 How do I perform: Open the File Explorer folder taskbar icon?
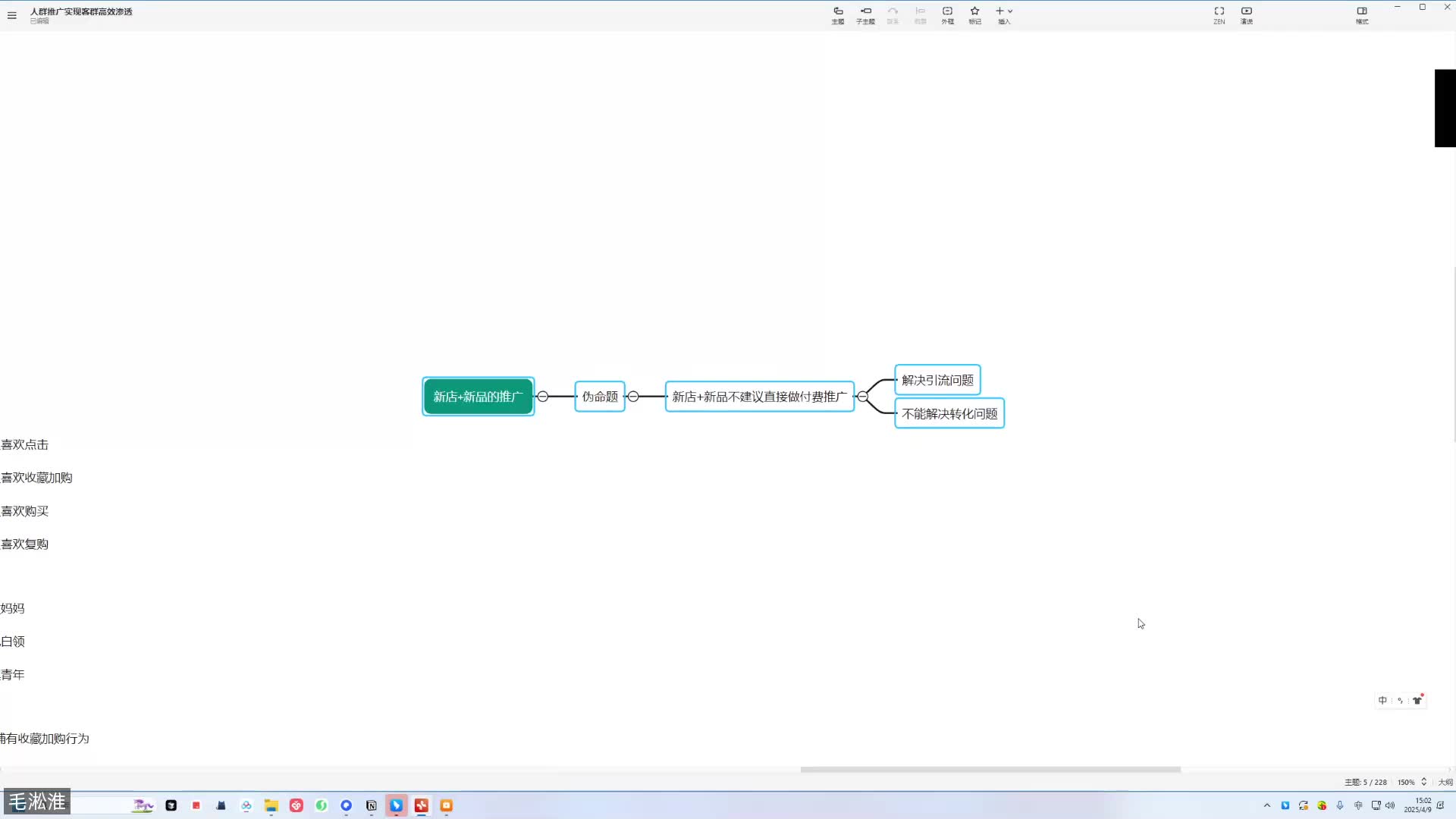(271, 805)
